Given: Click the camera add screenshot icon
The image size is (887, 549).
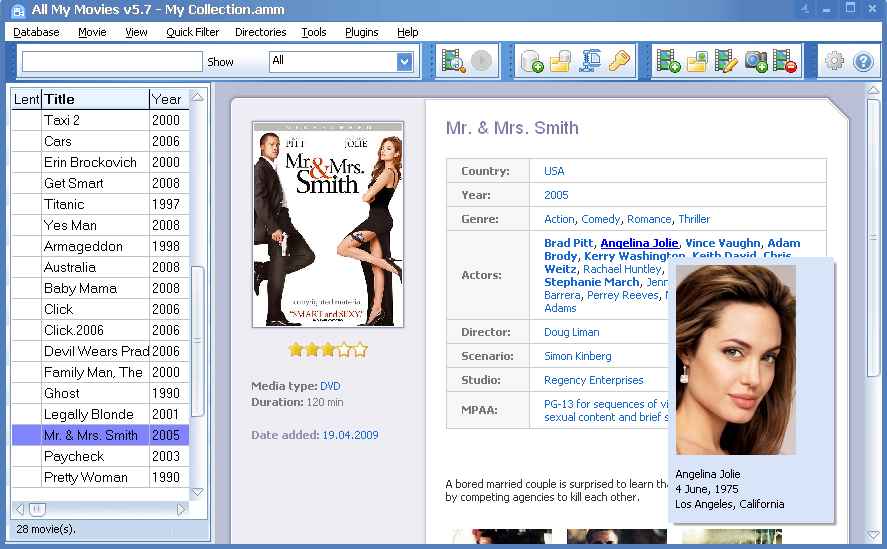Looking at the screenshot, I should (756, 61).
